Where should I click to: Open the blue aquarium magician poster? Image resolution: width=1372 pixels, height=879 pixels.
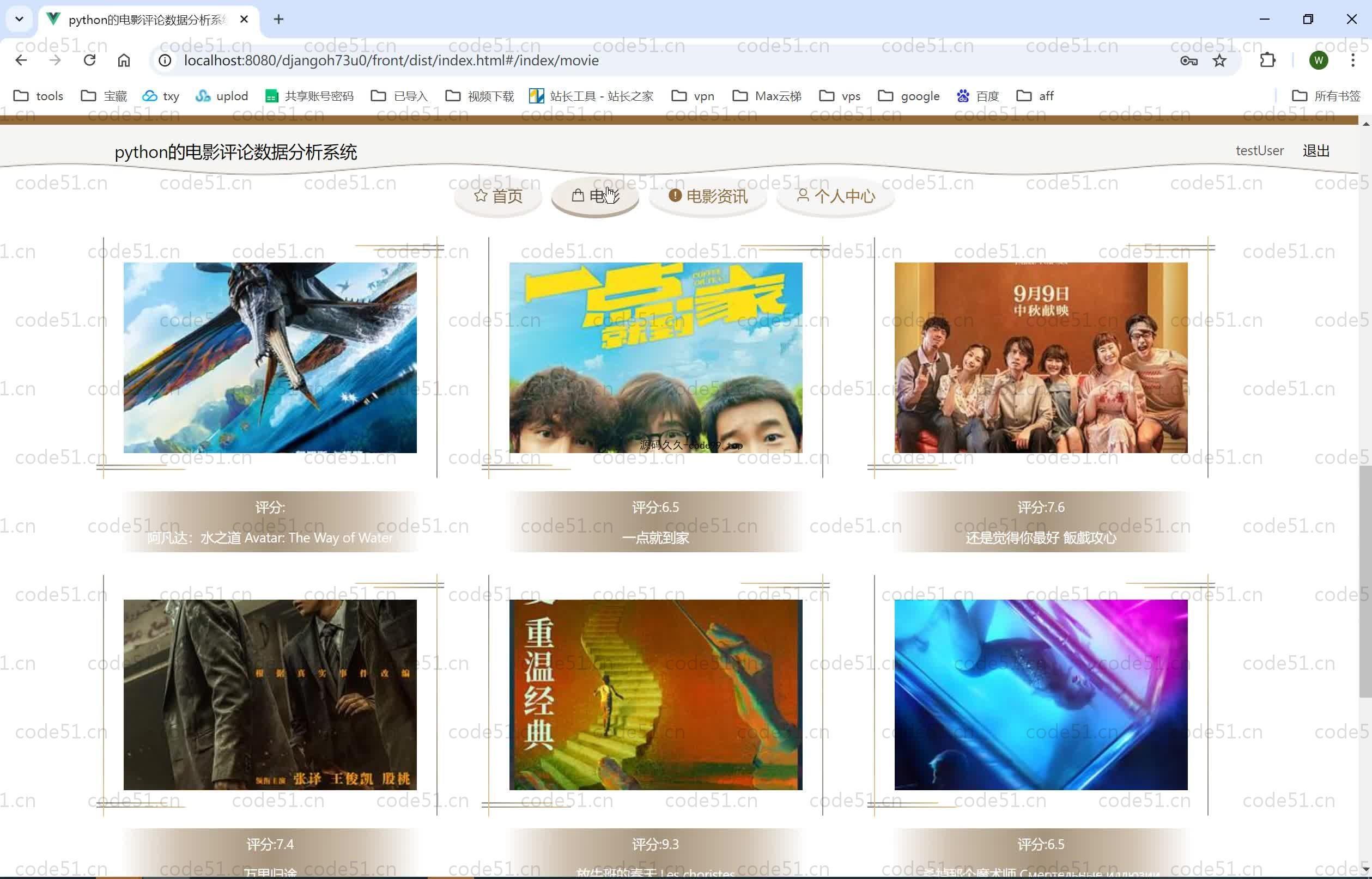1041,694
